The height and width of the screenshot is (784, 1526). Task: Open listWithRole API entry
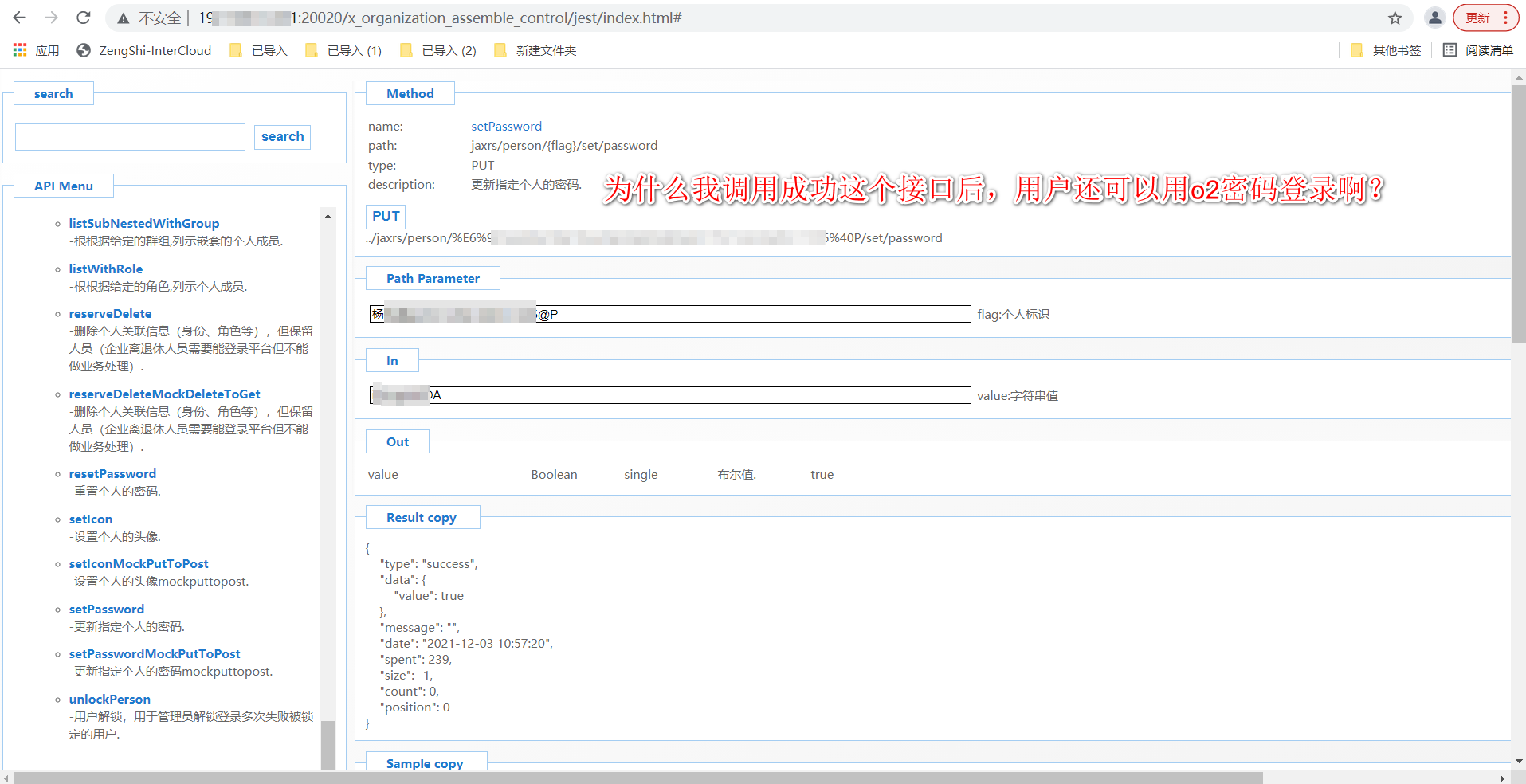(106, 269)
